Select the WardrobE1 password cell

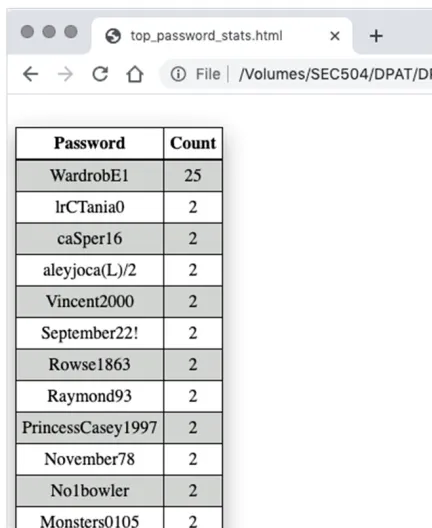coord(90,175)
